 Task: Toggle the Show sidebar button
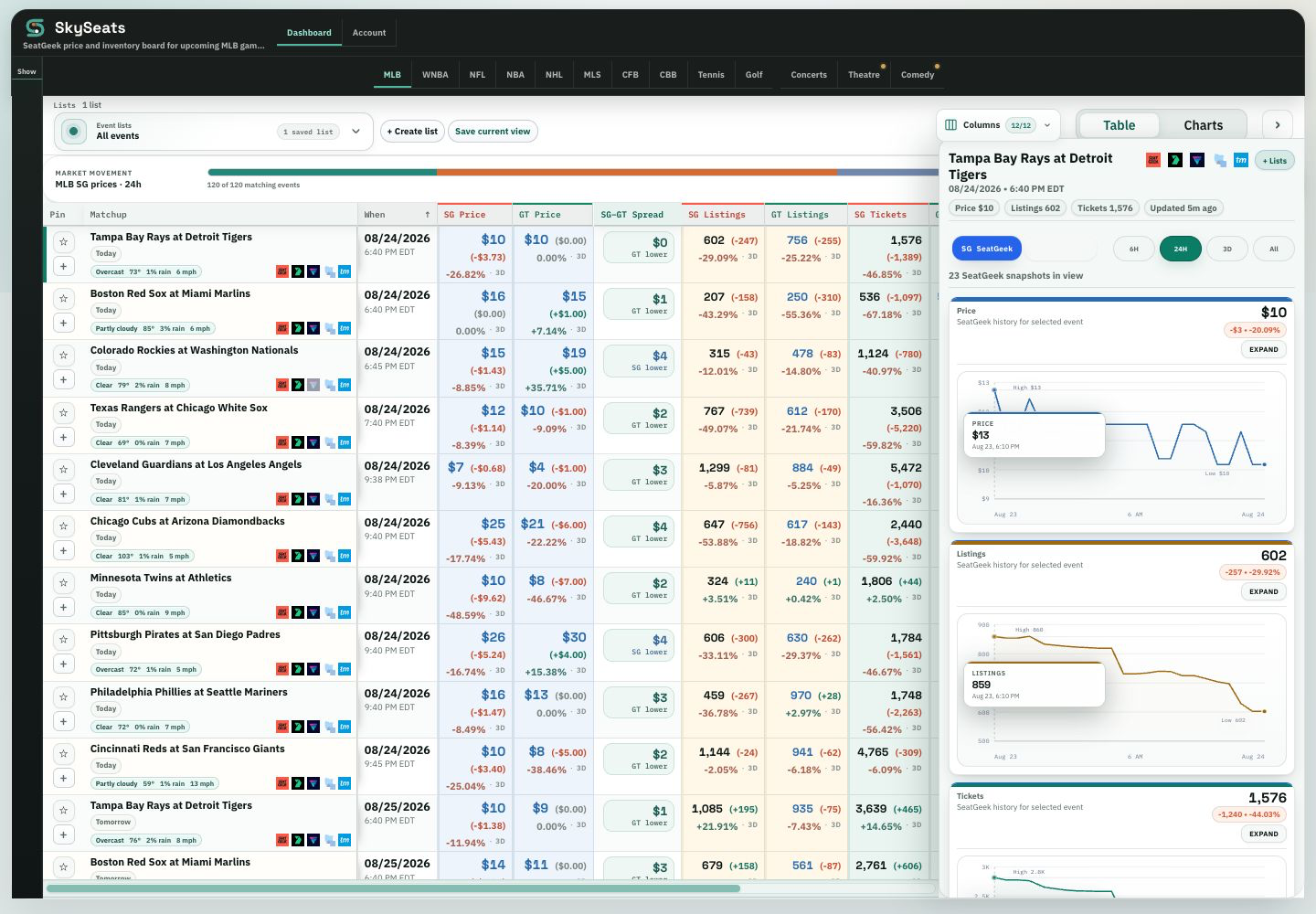click(x=27, y=71)
